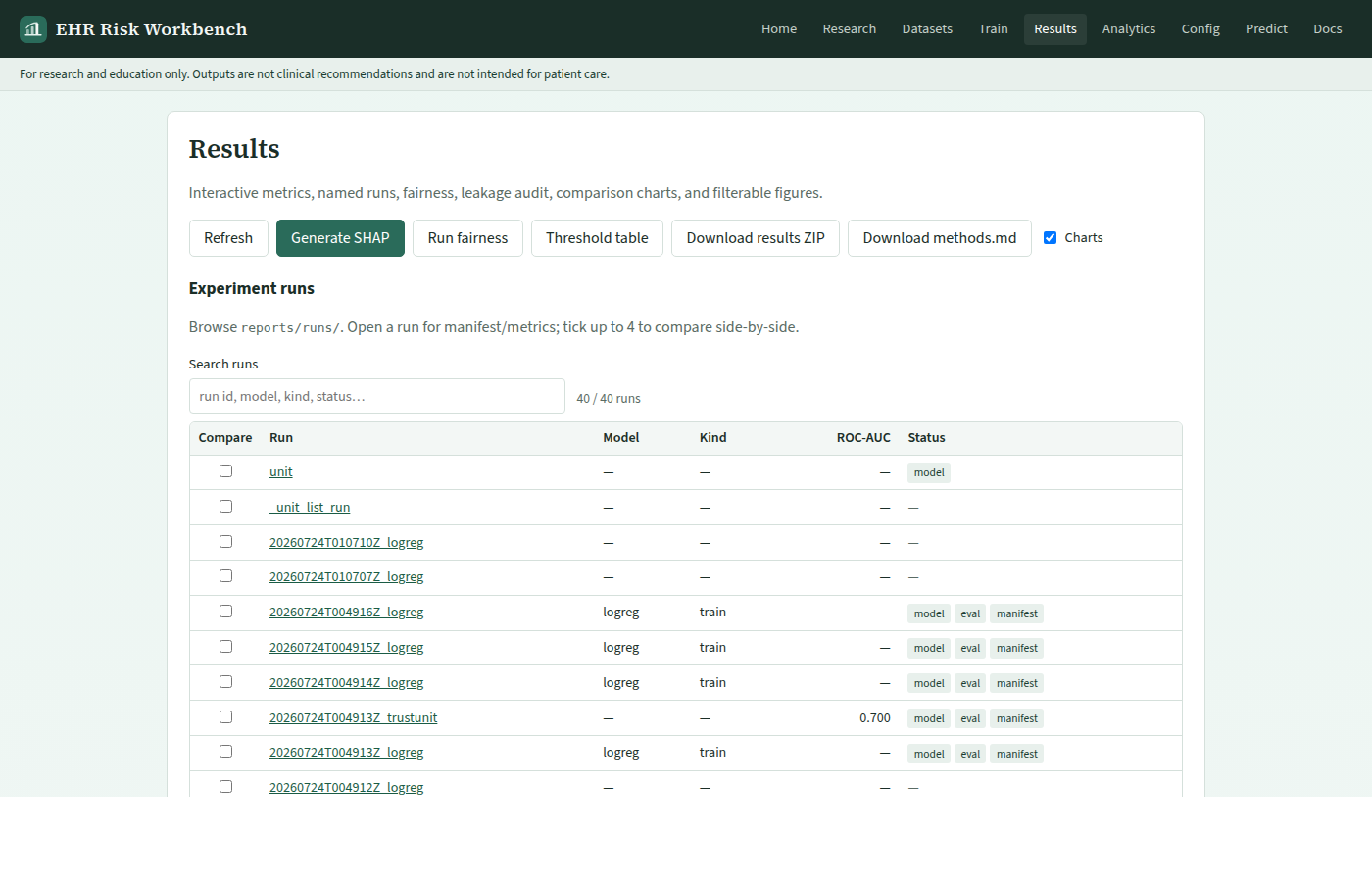Open run 20260724T004913Z_logreg
The width and height of the screenshot is (1372, 882).
(x=347, y=753)
